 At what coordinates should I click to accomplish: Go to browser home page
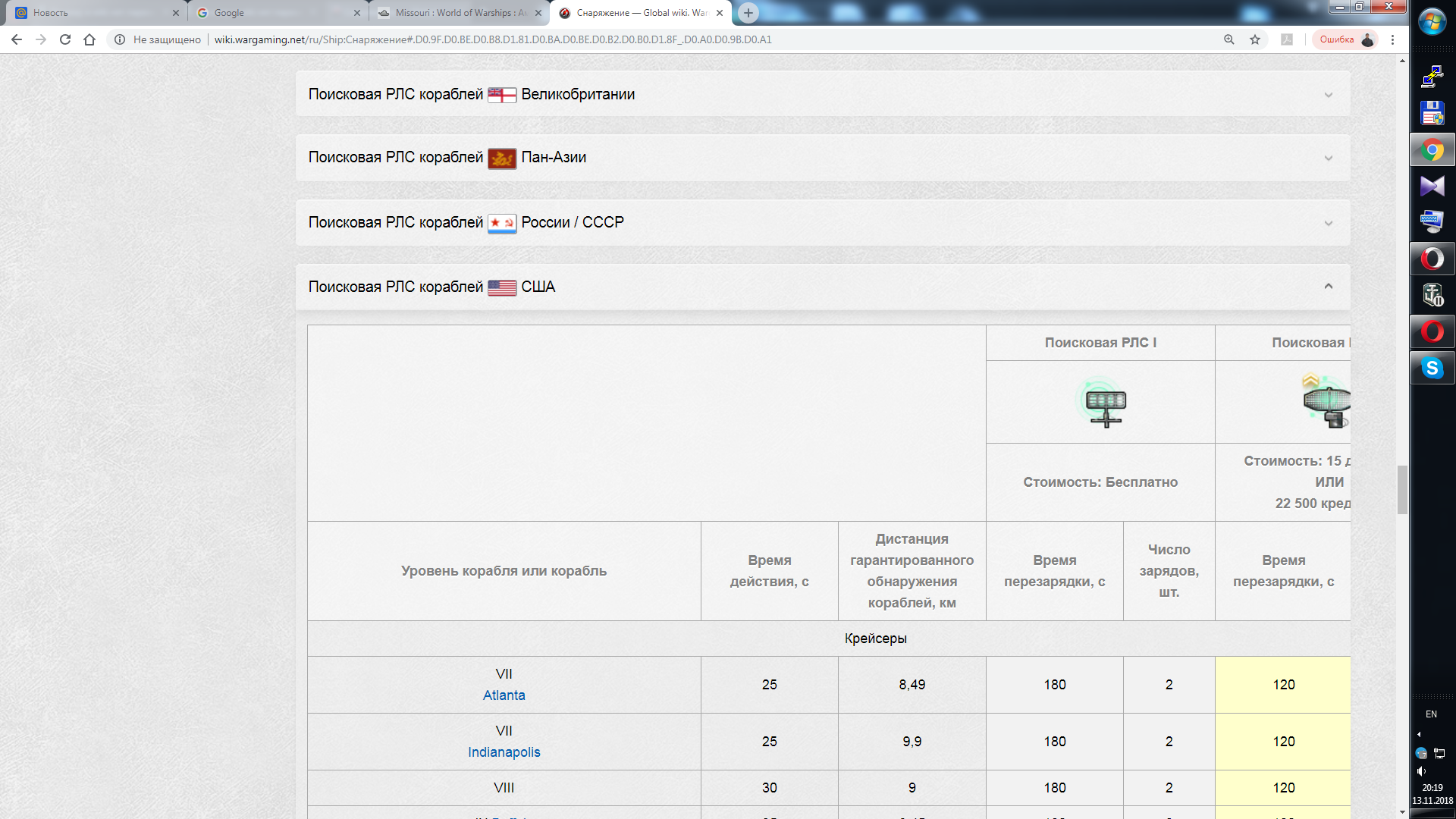point(89,39)
